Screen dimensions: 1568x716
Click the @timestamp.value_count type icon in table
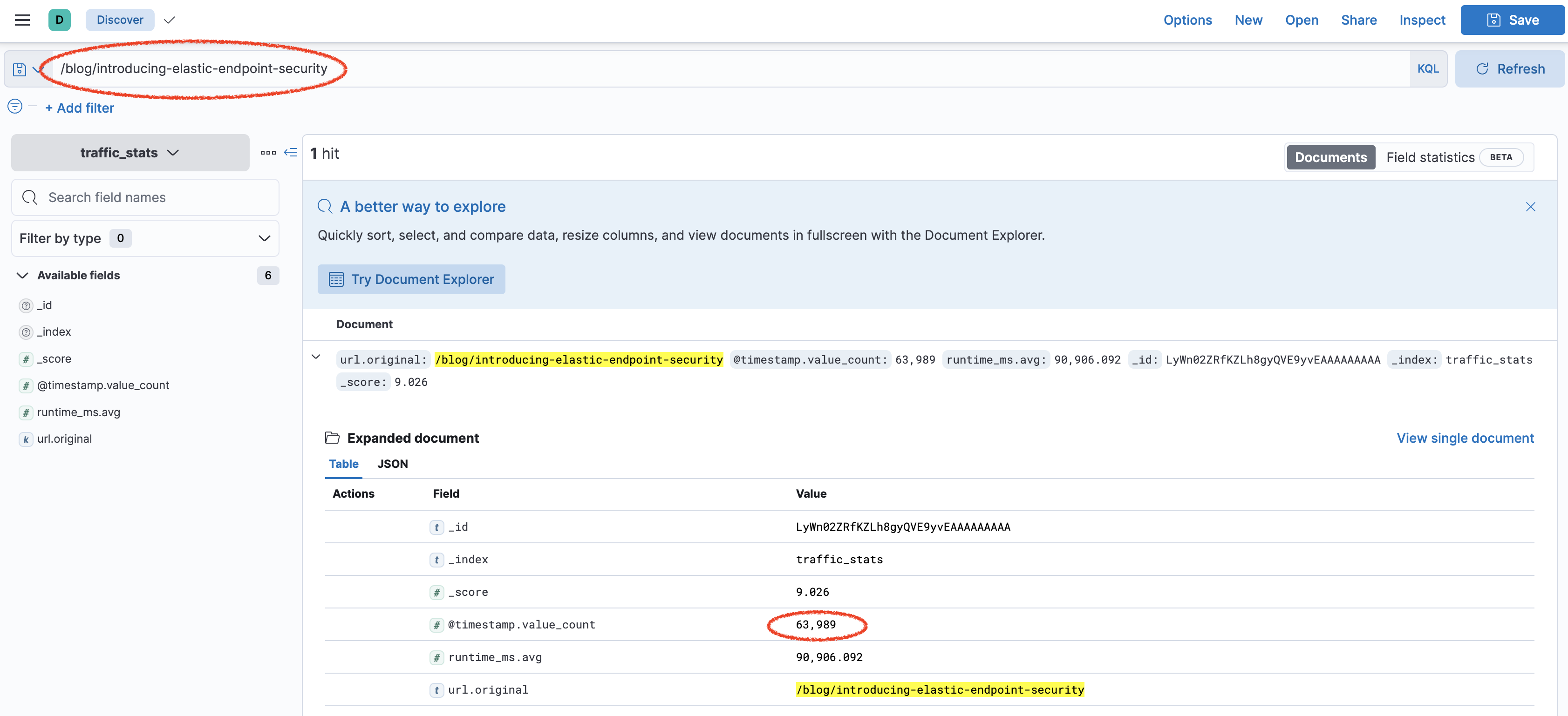coord(436,625)
